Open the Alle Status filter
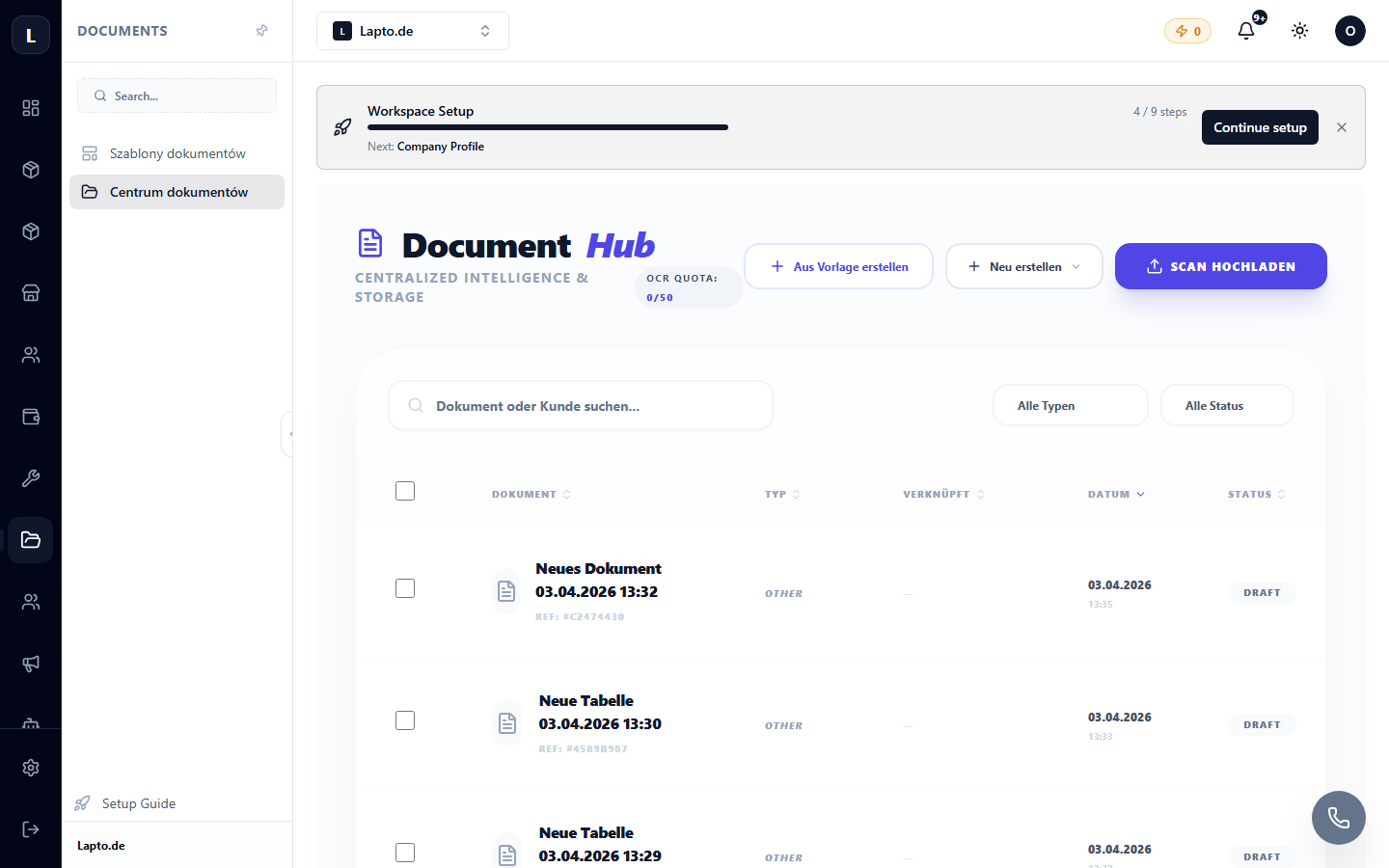 1227,405
